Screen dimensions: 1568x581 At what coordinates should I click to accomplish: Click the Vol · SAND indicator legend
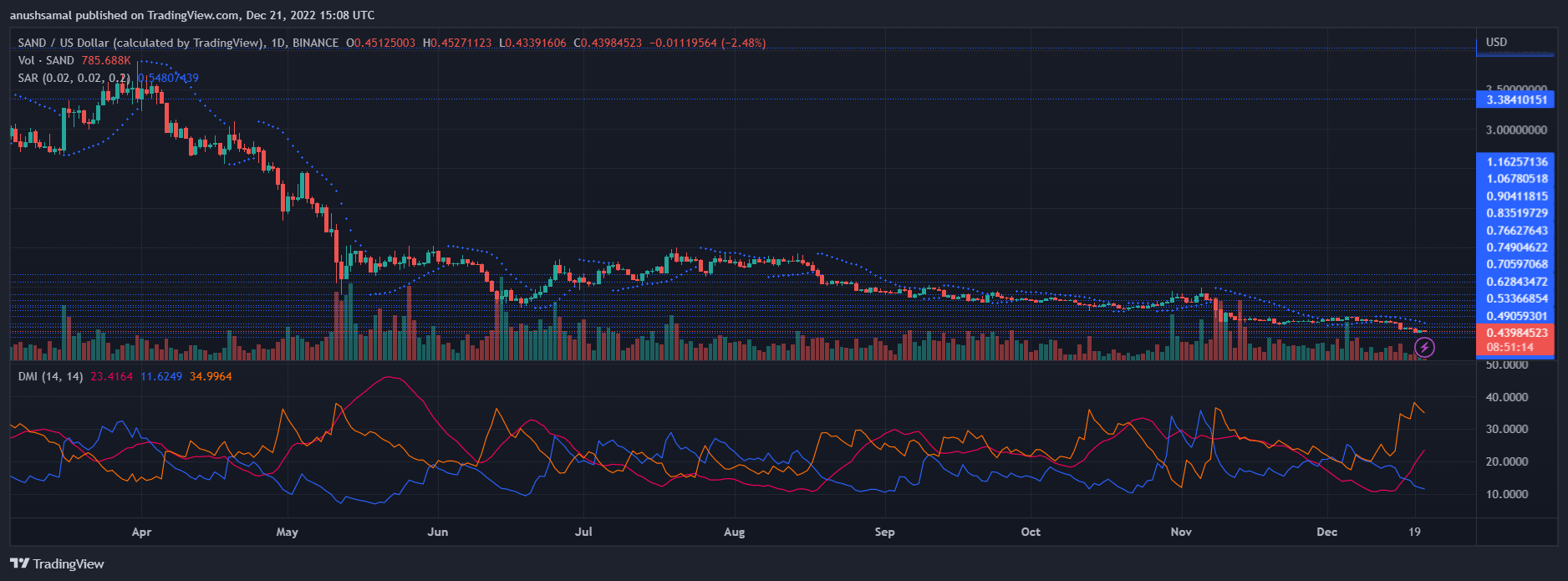pyautogui.click(x=46, y=60)
